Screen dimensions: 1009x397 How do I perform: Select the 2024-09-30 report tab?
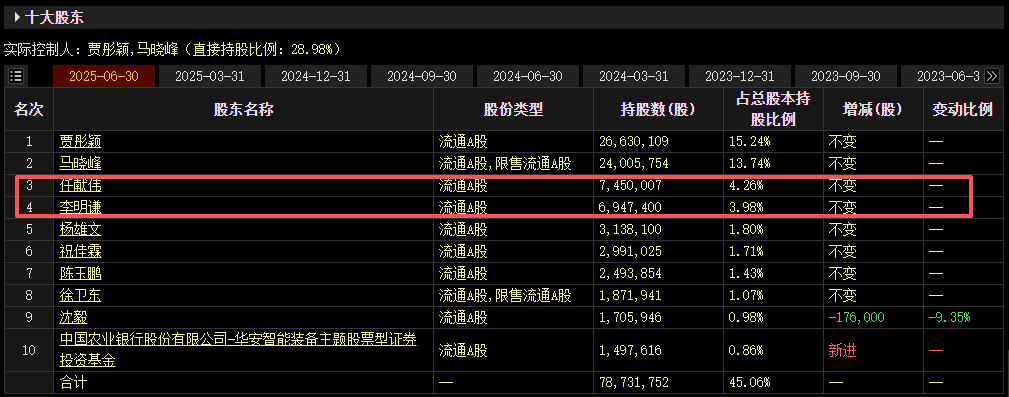[421, 76]
